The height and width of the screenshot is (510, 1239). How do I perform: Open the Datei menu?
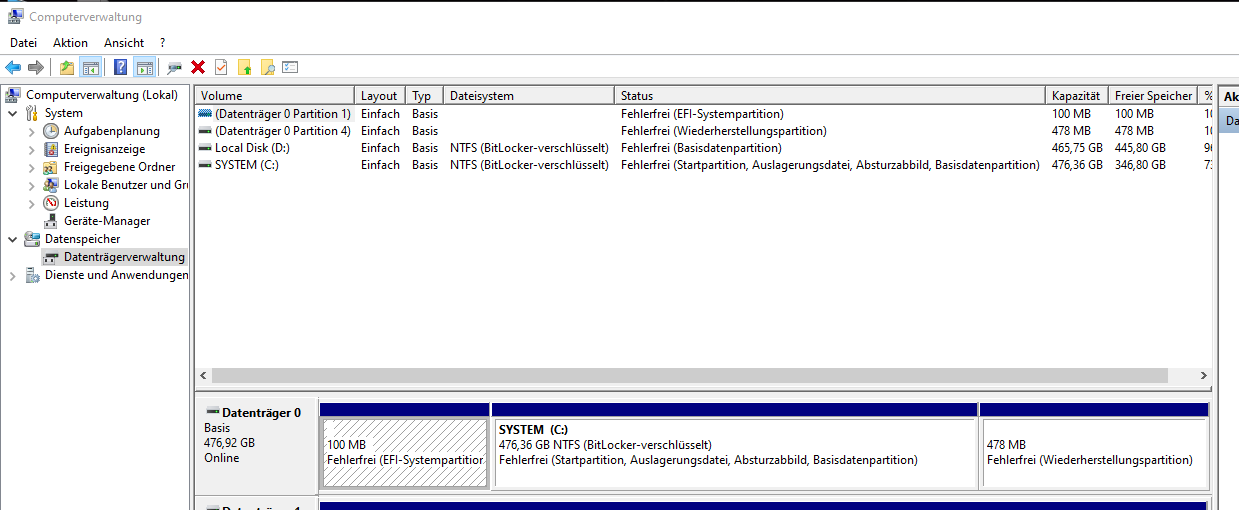(x=23, y=43)
